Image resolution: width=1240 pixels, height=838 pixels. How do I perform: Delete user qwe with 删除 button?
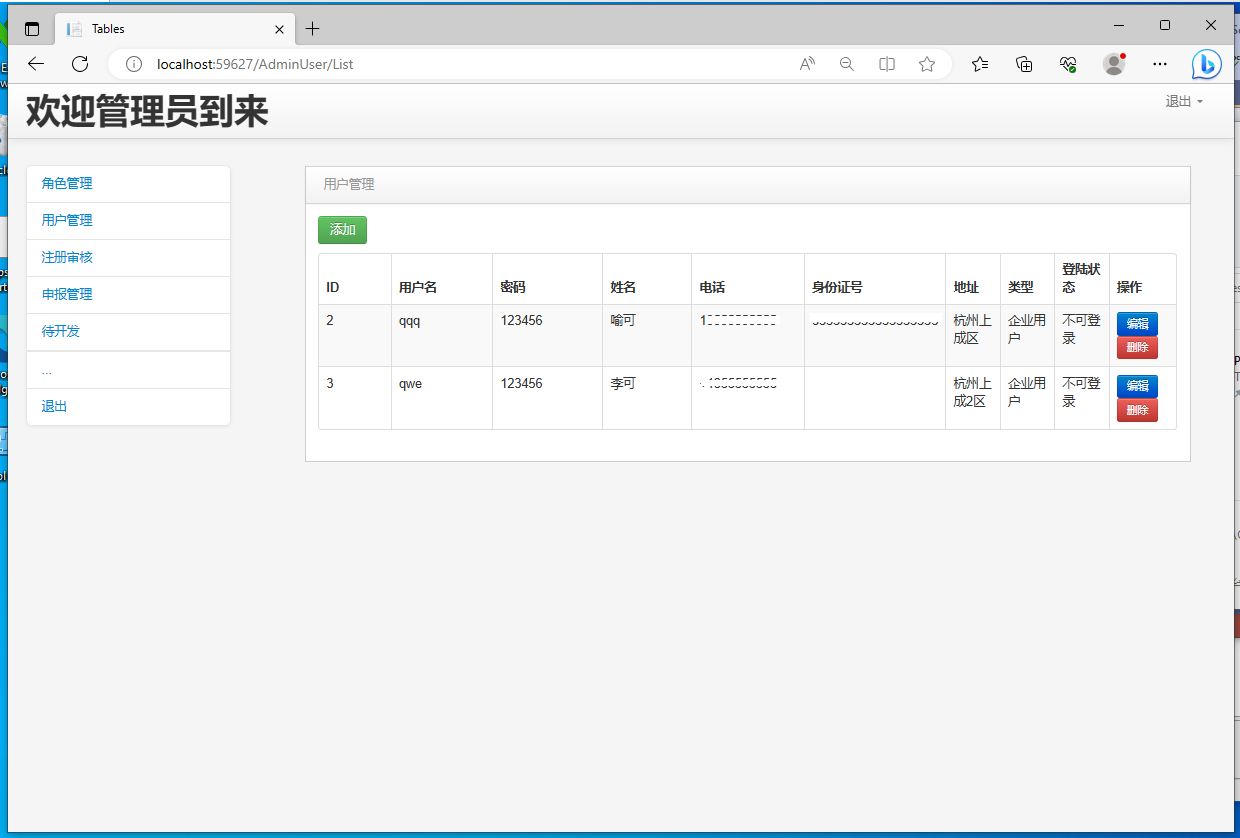[1137, 410]
